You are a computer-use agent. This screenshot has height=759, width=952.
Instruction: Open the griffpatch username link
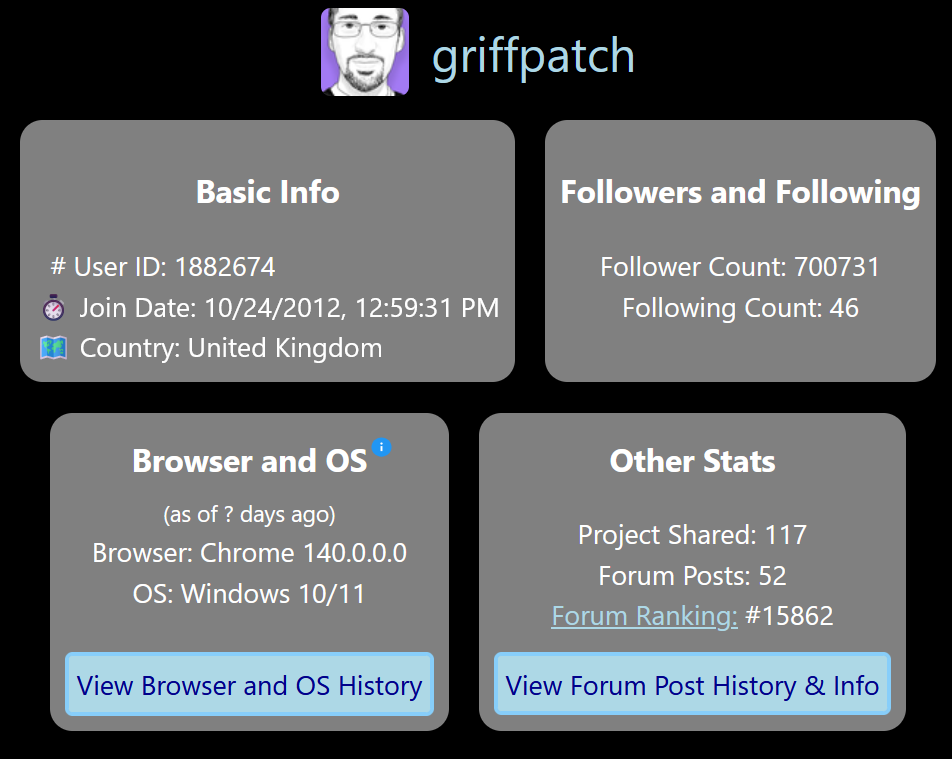(x=533, y=56)
